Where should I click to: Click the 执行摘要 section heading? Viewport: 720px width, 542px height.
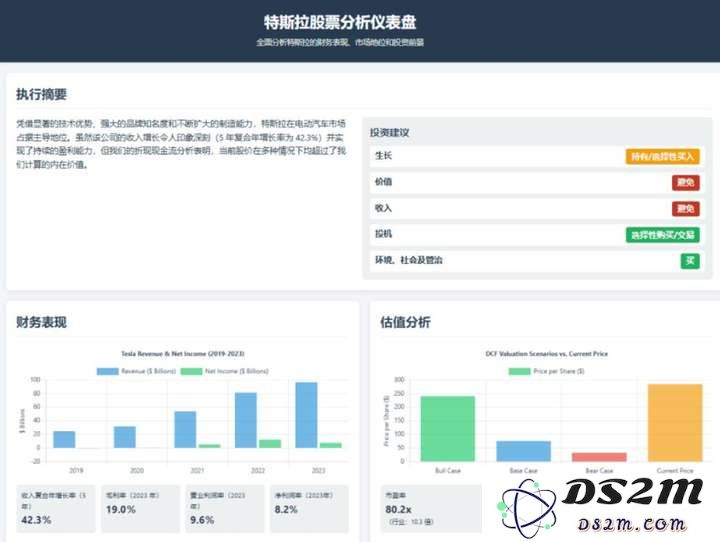point(41,94)
